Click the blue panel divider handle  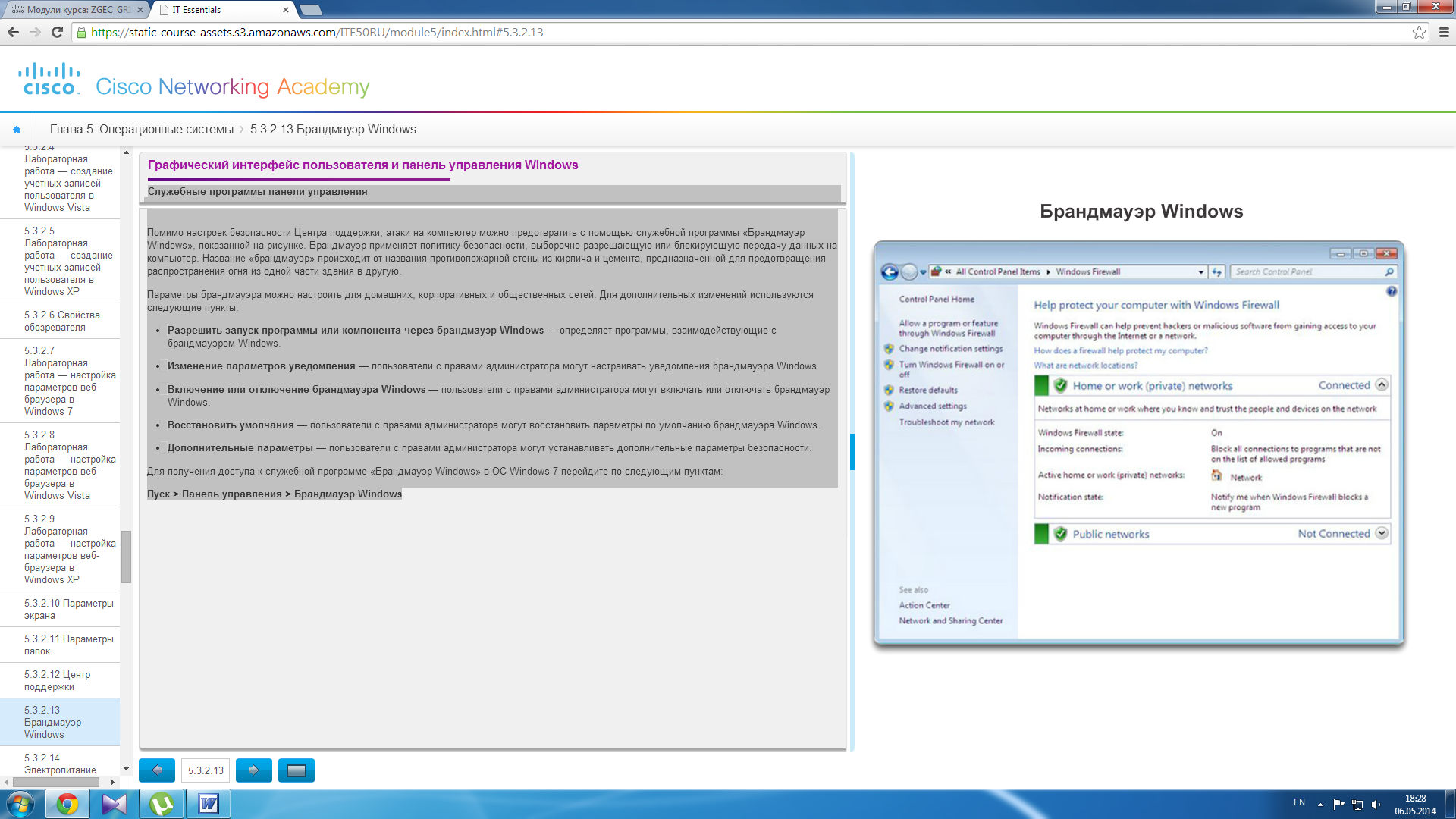coord(852,452)
